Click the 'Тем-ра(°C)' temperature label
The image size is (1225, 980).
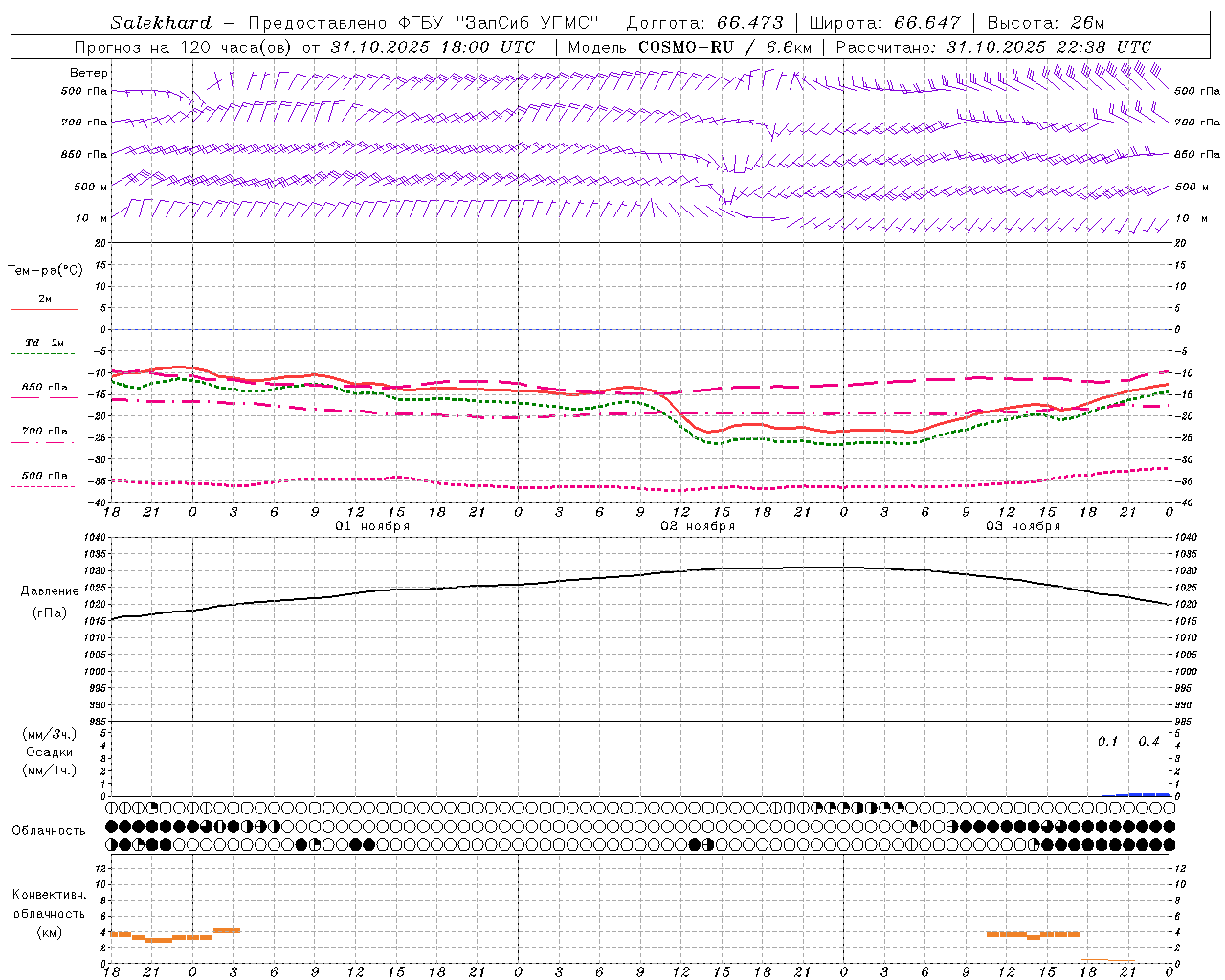pyautogui.click(x=45, y=270)
